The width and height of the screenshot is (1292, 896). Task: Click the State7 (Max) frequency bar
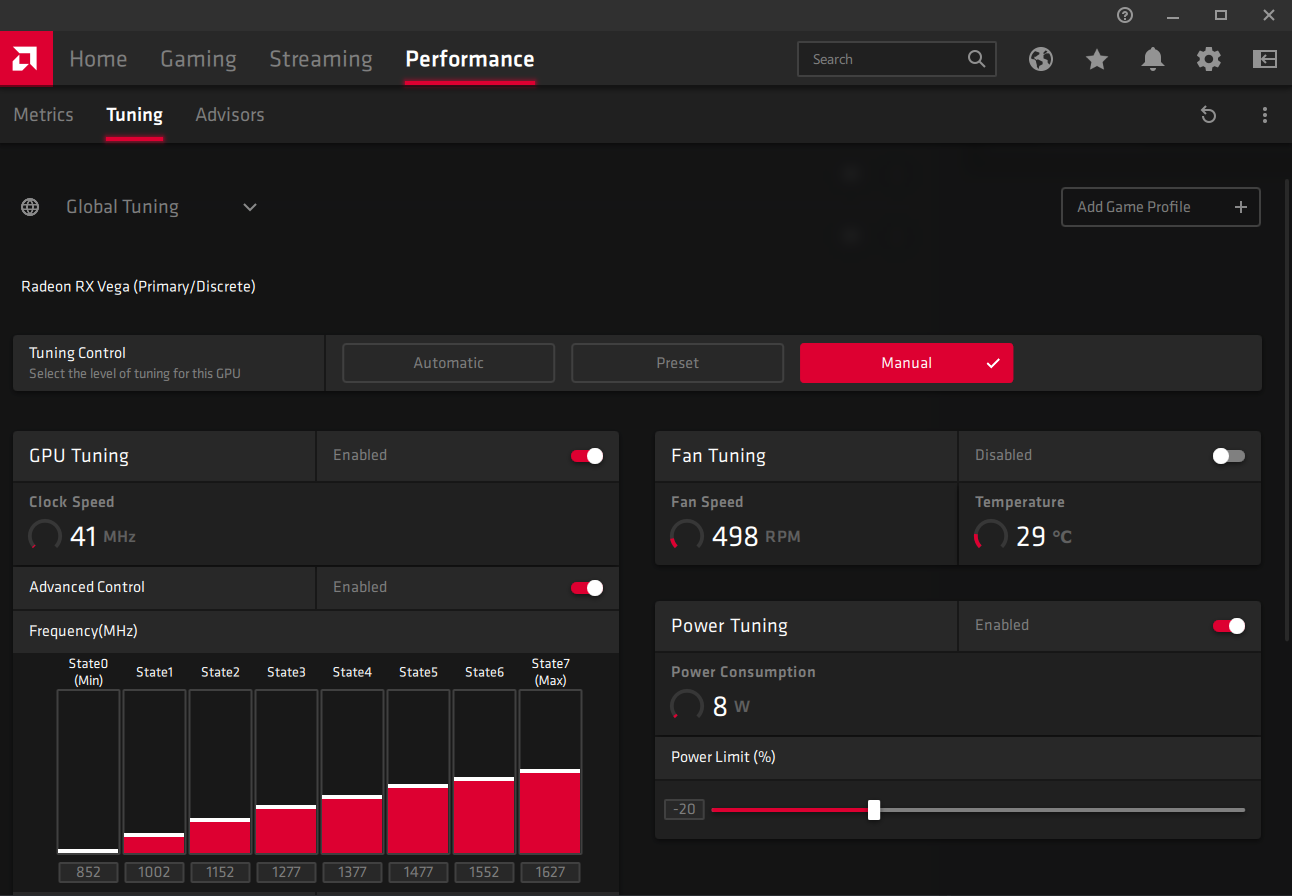point(550,772)
